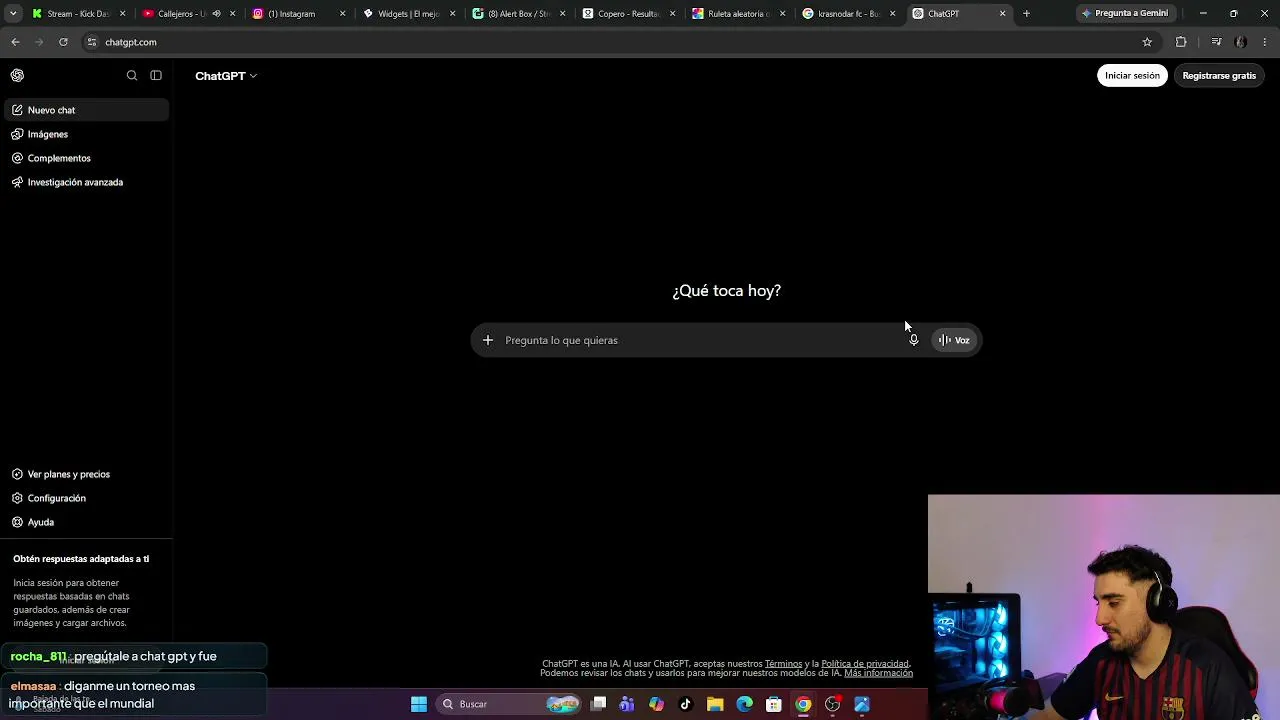Image resolution: width=1280 pixels, height=720 pixels.
Task: Click the Chrome icon on the taskbar
Action: tap(803, 704)
